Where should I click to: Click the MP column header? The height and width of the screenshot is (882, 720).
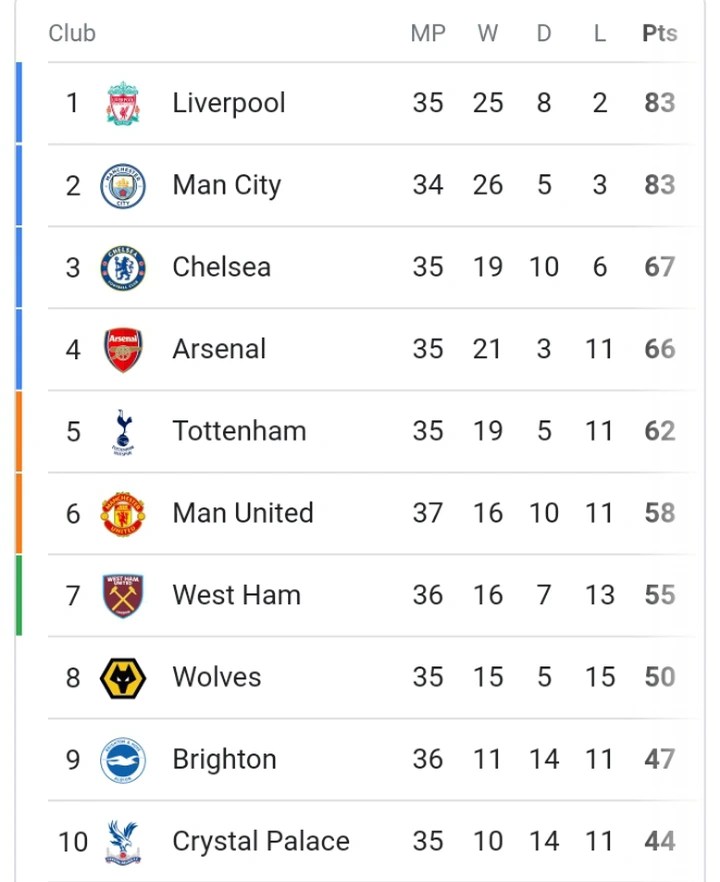(428, 33)
